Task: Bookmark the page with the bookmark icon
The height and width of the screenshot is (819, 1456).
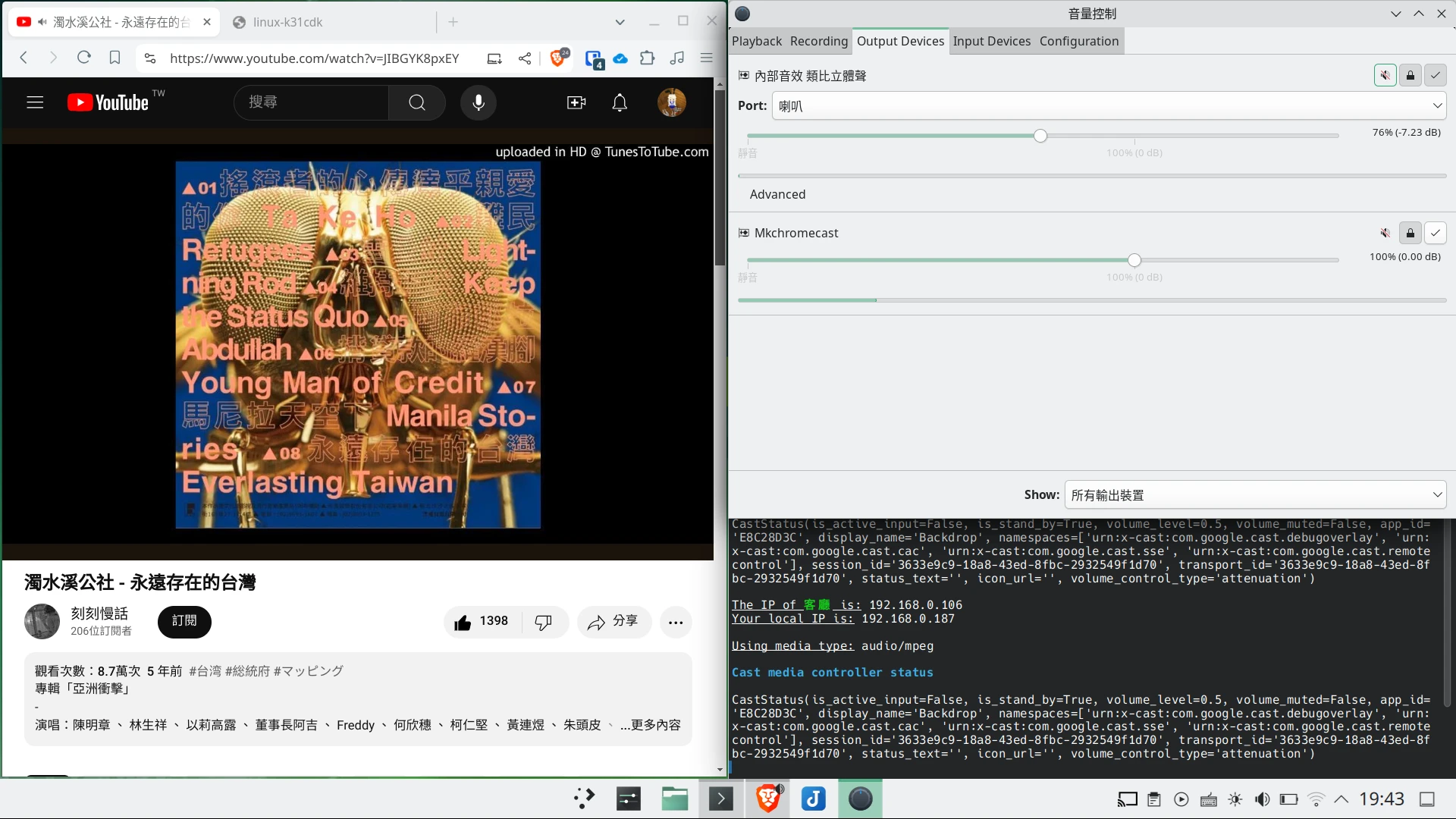Action: tap(115, 58)
